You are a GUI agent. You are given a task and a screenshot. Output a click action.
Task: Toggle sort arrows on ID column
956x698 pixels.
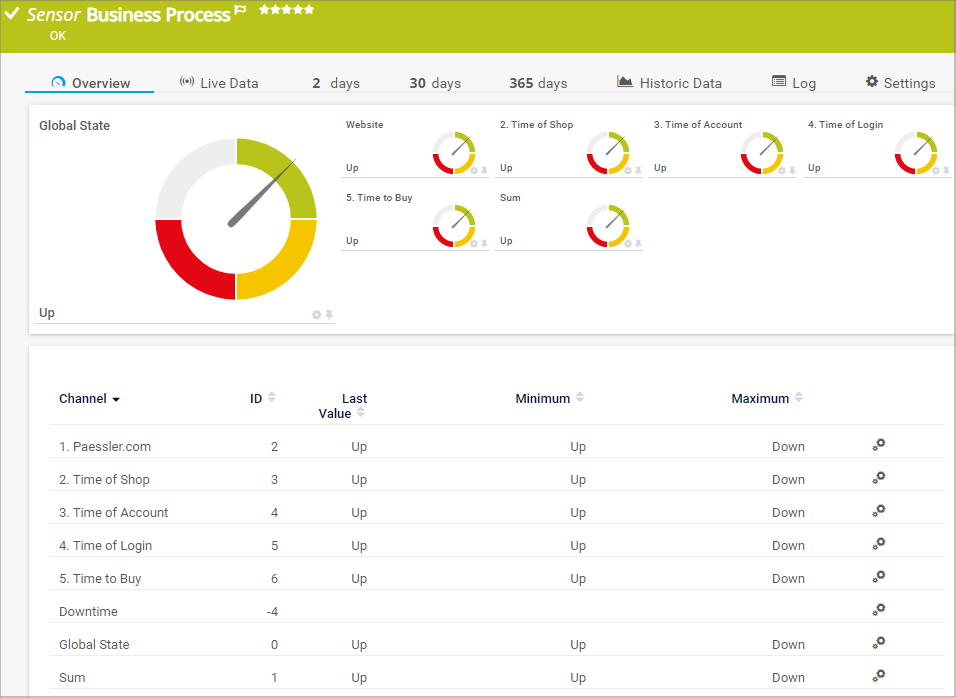tap(272, 398)
